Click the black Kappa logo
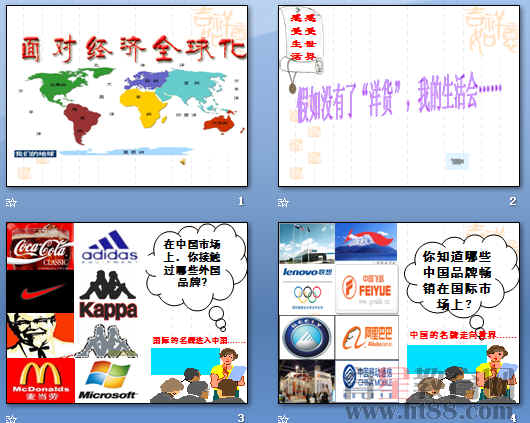The image size is (530, 423). click(x=108, y=294)
